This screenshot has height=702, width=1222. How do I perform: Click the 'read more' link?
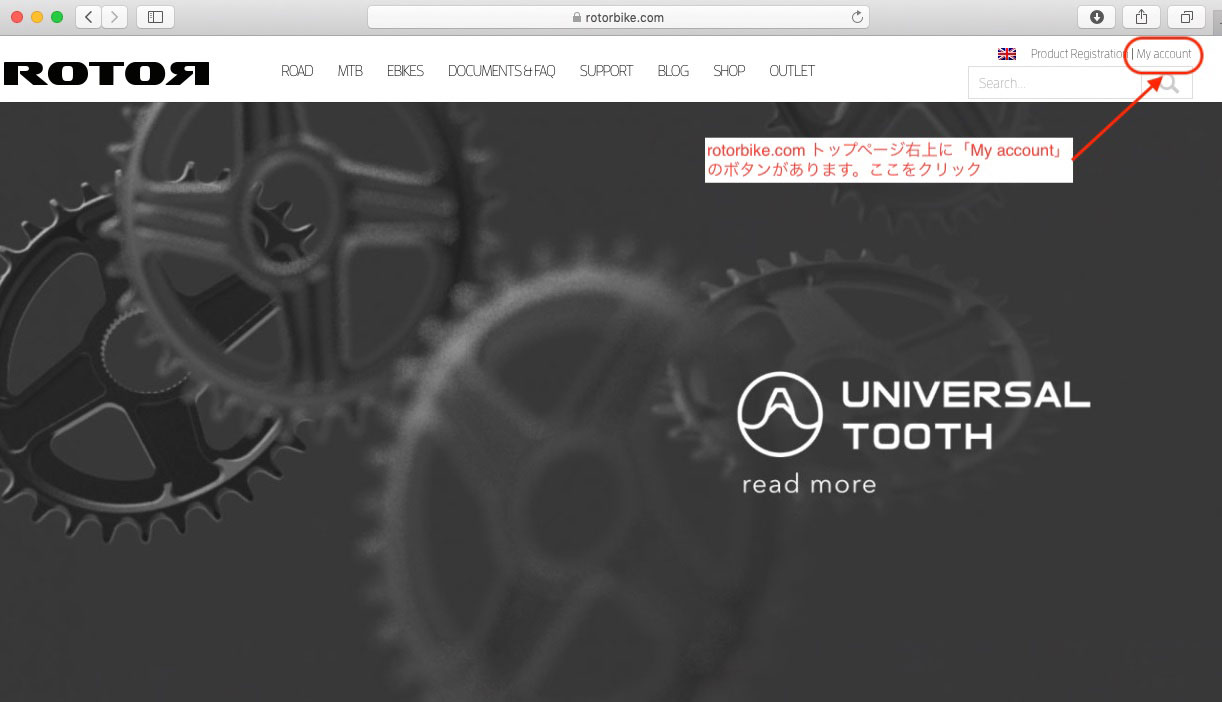tap(809, 485)
